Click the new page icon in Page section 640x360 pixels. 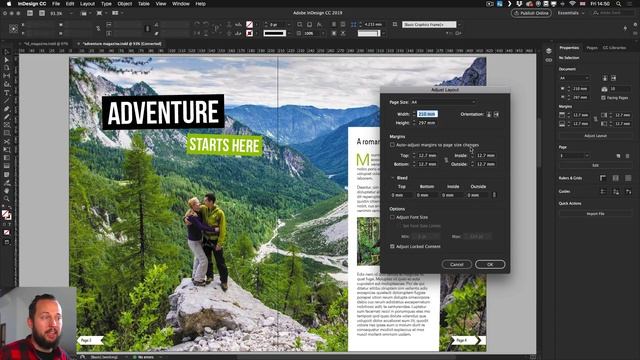[618, 156]
